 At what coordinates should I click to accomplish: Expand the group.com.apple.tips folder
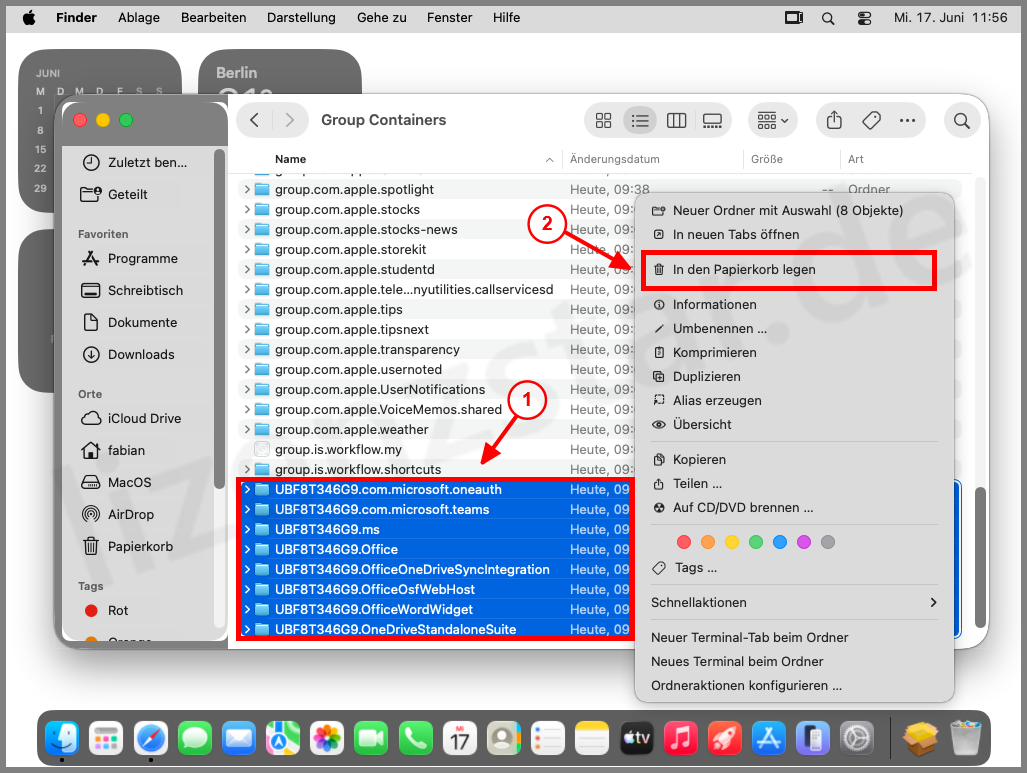tap(246, 309)
